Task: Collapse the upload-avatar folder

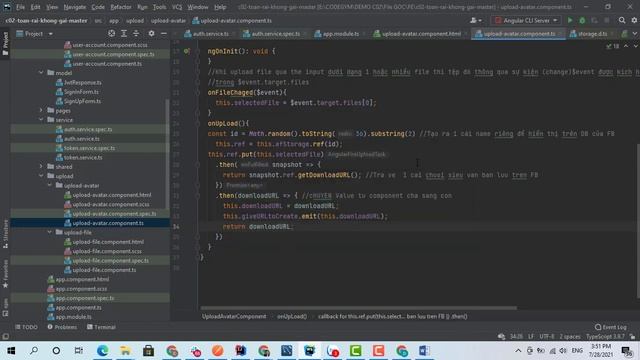Action: (50, 185)
